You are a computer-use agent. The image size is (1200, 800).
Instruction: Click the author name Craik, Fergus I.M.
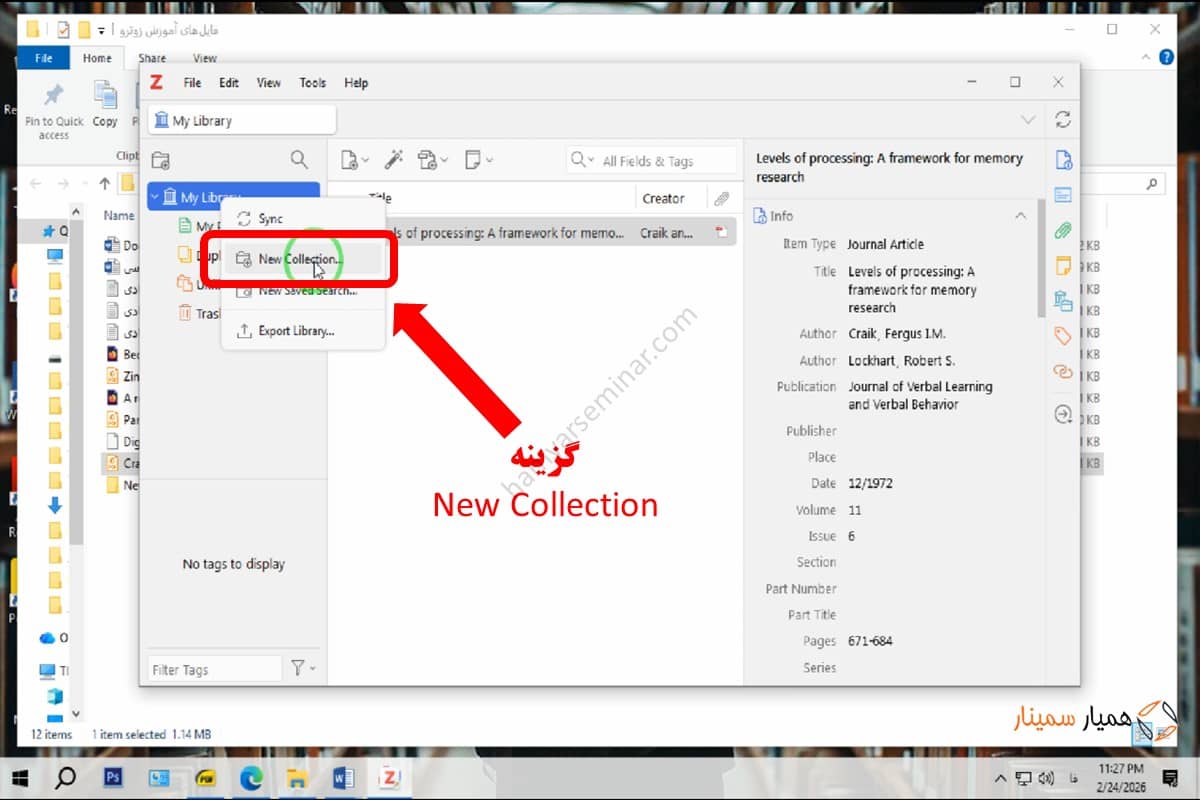click(x=897, y=334)
